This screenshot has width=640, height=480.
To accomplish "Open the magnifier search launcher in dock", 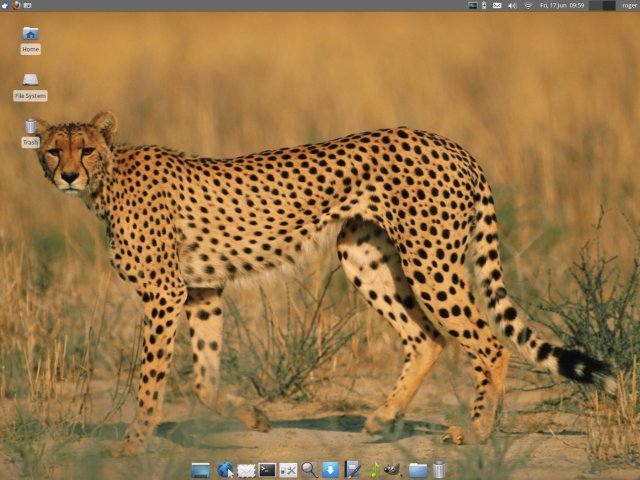I will (x=309, y=470).
